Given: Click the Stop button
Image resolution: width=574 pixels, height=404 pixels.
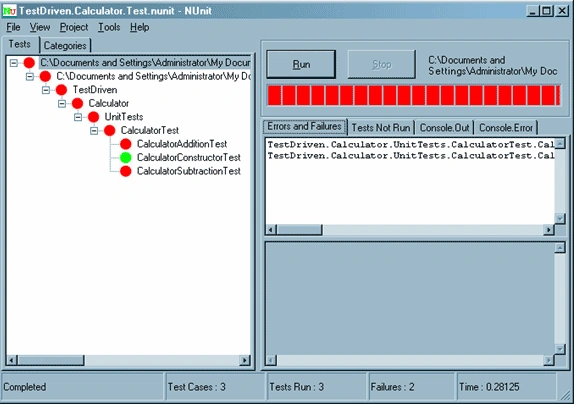Looking at the screenshot, I should (x=381, y=64).
